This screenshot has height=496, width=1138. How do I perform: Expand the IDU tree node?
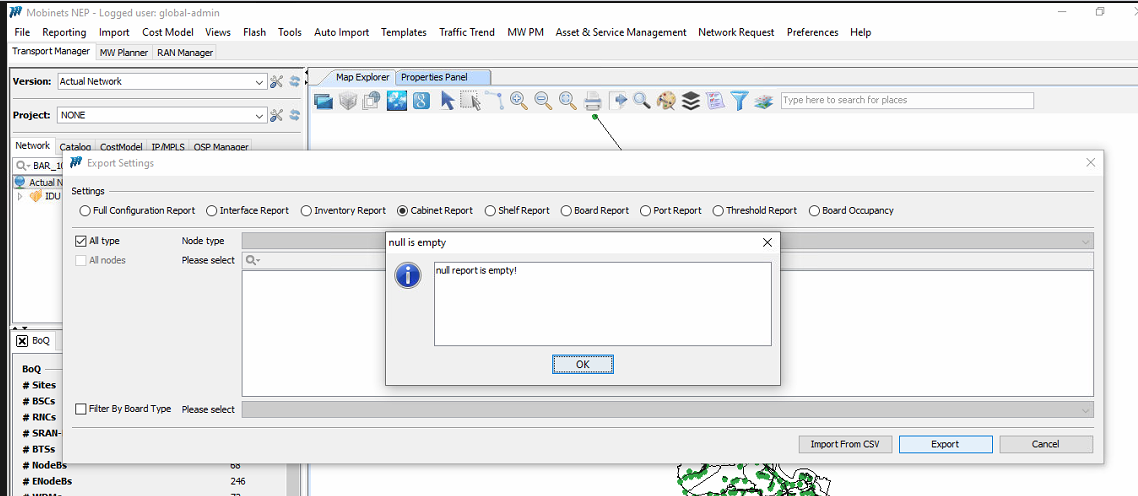pyautogui.click(x=20, y=197)
